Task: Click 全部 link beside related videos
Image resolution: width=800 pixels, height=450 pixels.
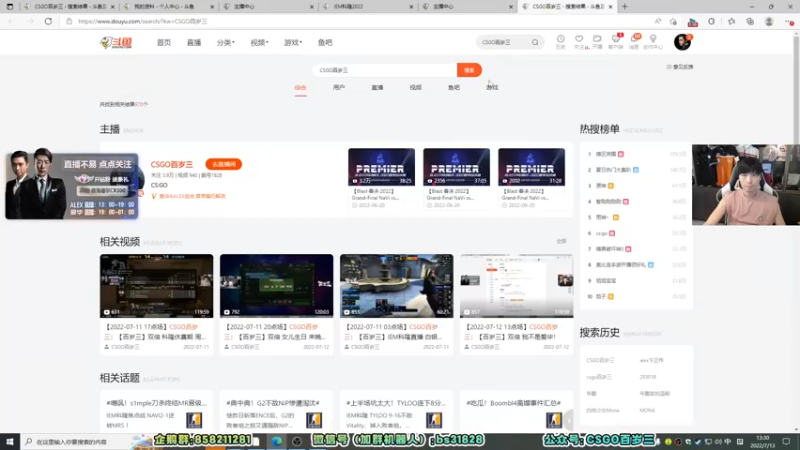Action: 561,241
